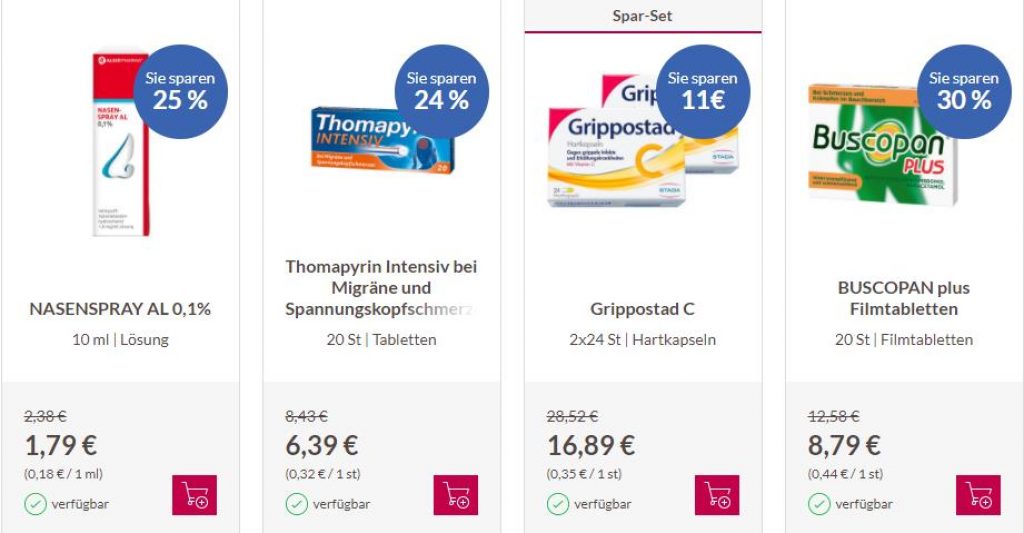The width and height of the screenshot is (1024, 533).
Task: Click the Spar-Set label above Grippostad
Action: point(643,16)
